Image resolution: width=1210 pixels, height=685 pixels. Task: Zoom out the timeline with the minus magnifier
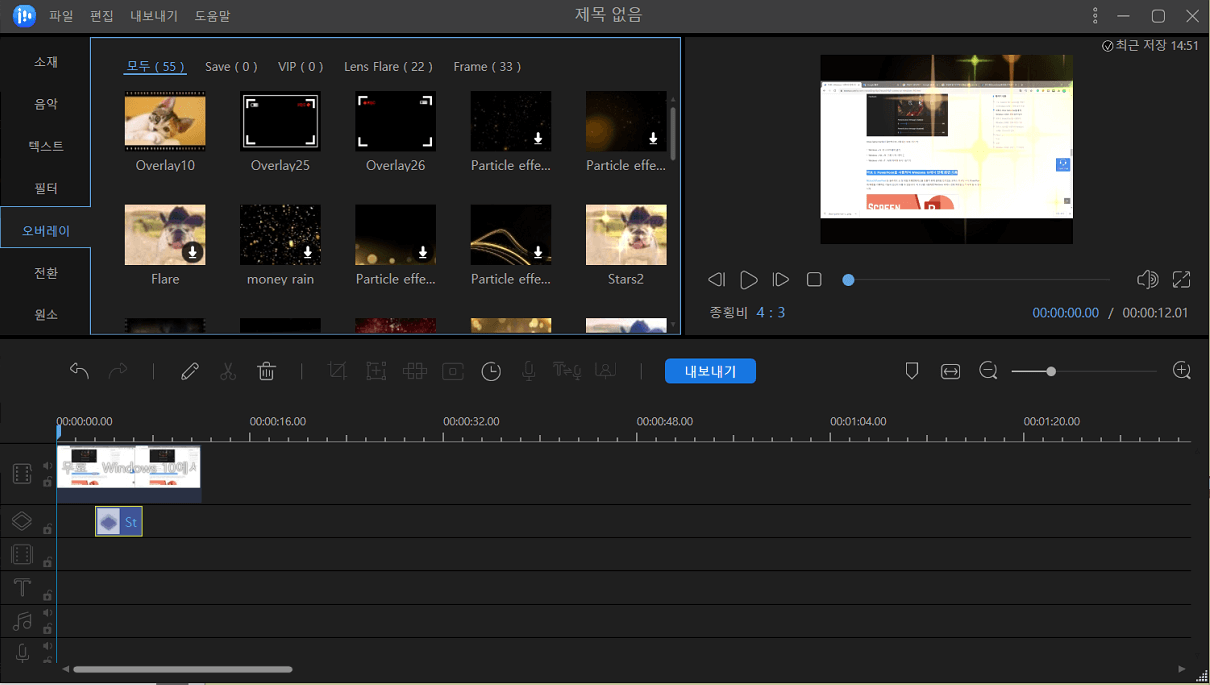point(988,371)
